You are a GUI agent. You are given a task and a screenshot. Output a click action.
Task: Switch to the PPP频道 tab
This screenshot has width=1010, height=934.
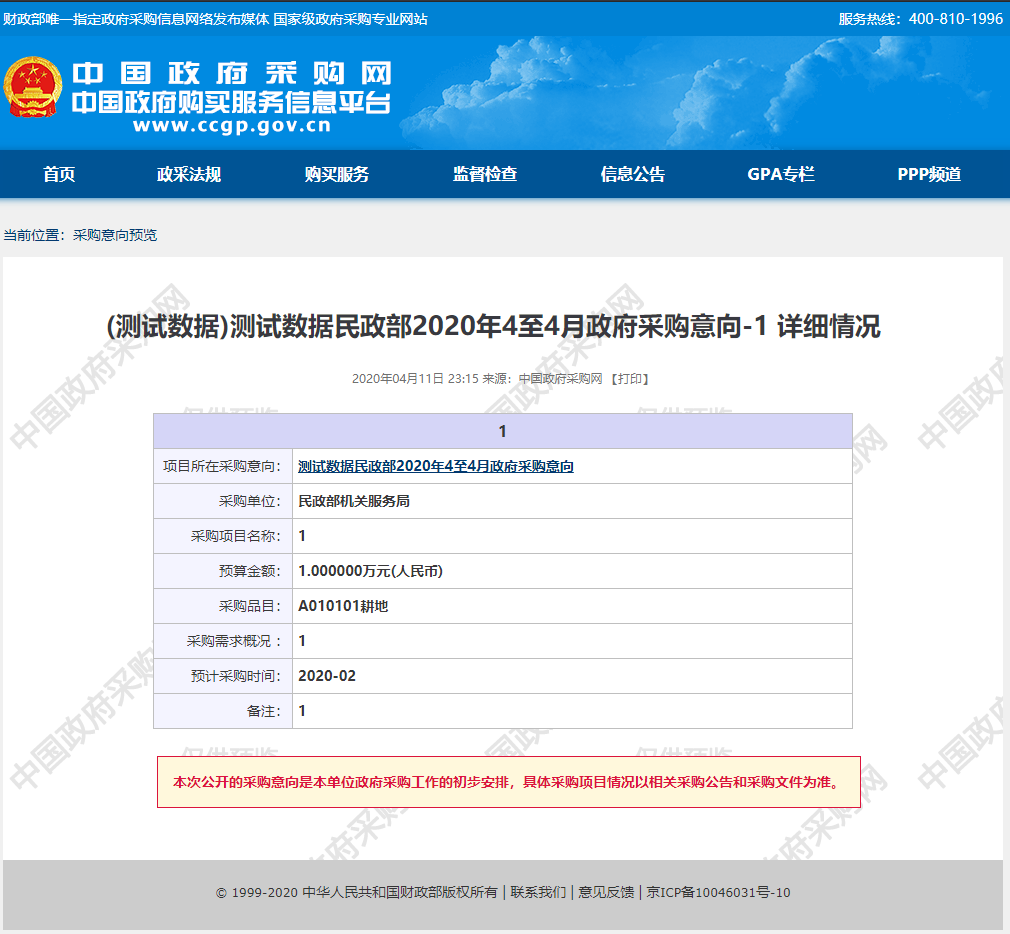point(928,174)
